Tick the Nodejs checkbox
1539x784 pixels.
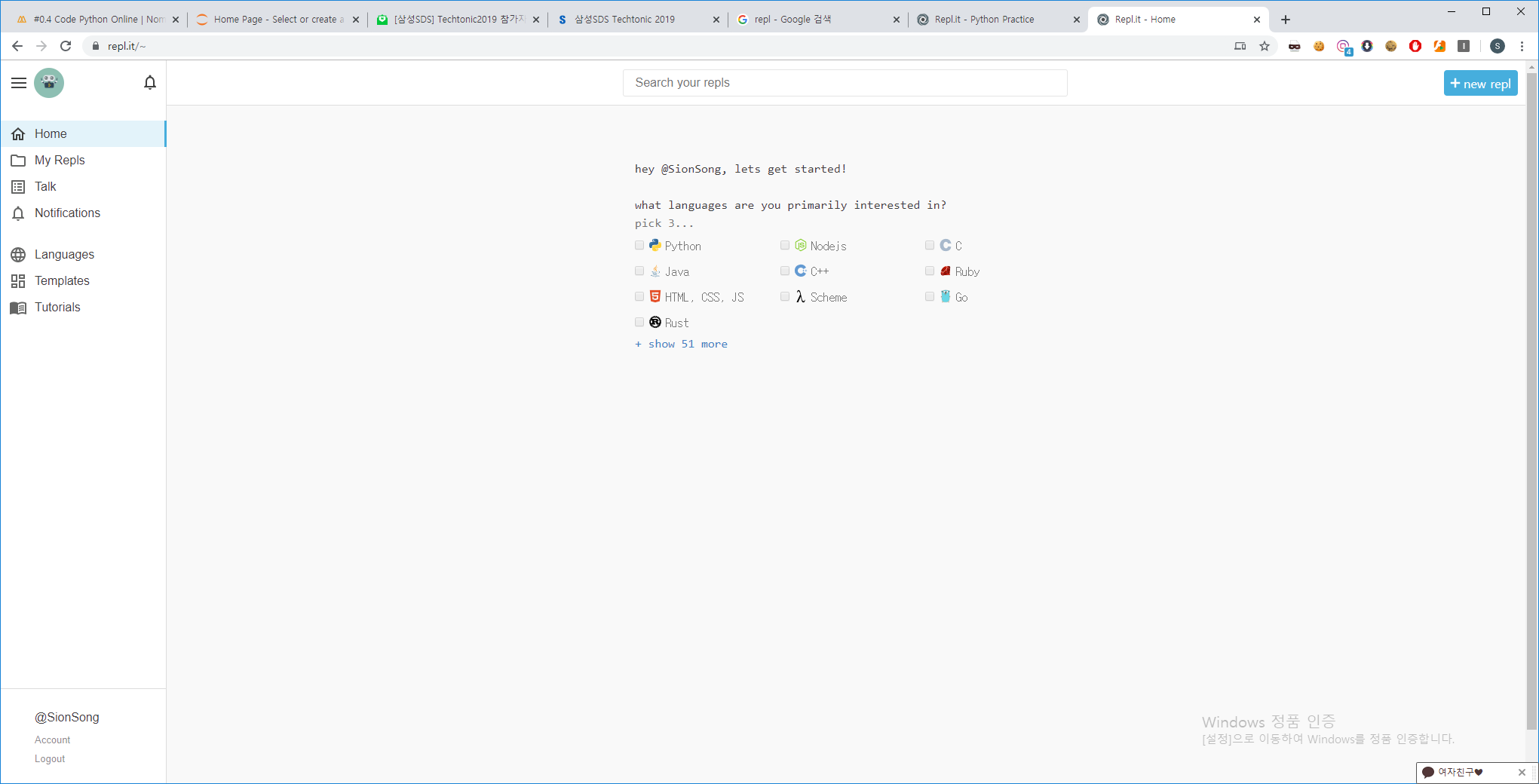tap(785, 245)
